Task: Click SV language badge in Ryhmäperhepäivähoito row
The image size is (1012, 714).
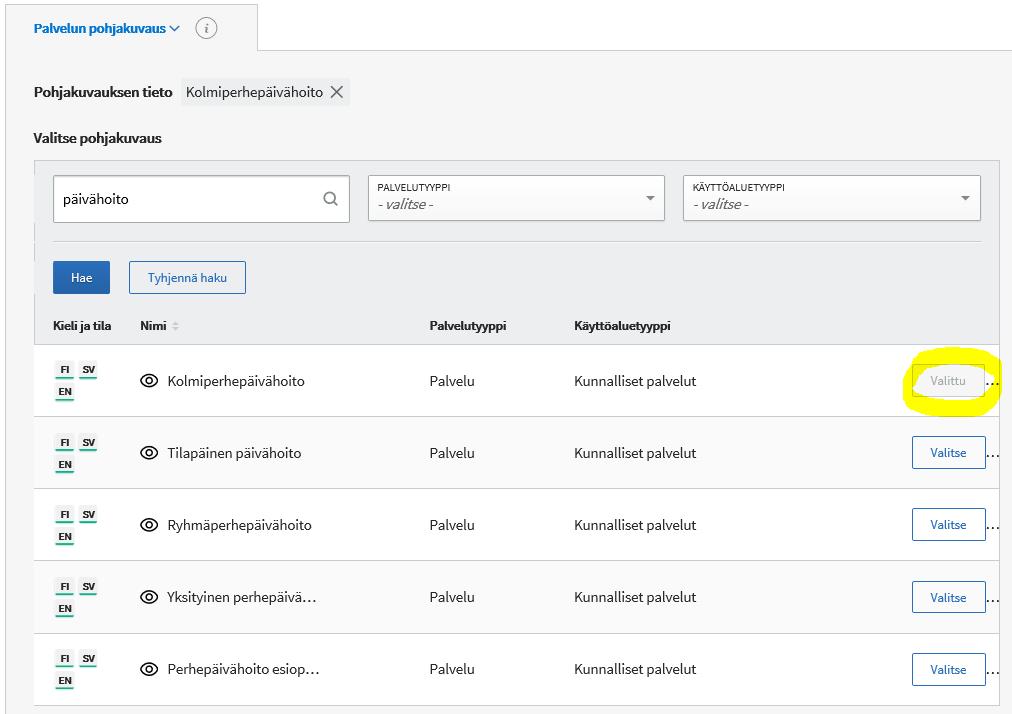Action: 88,515
